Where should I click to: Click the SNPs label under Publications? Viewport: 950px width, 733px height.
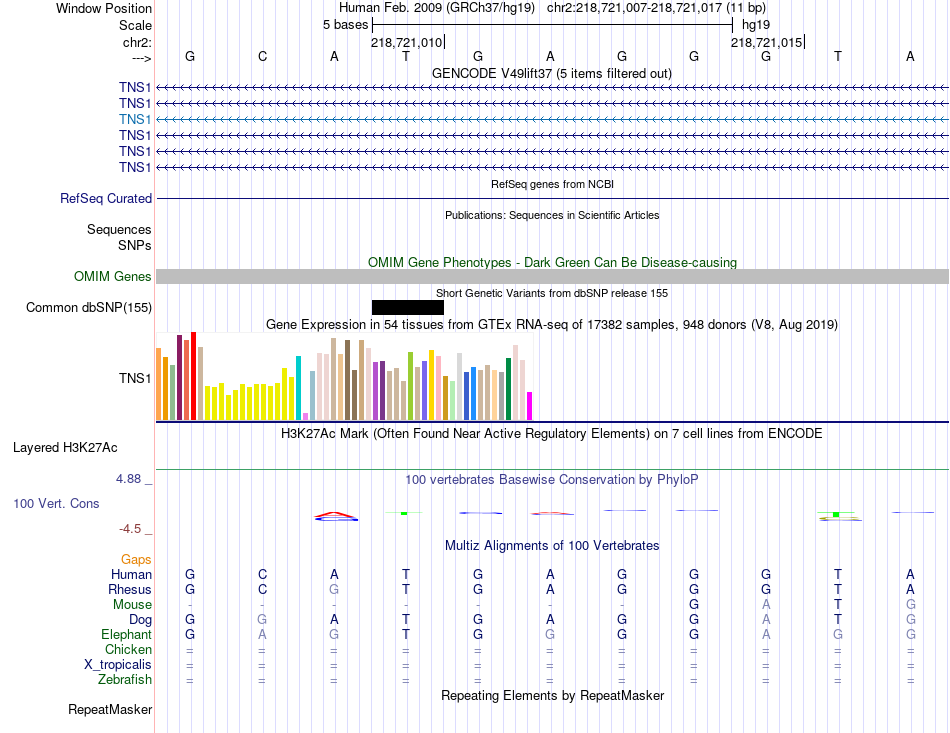point(135,245)
